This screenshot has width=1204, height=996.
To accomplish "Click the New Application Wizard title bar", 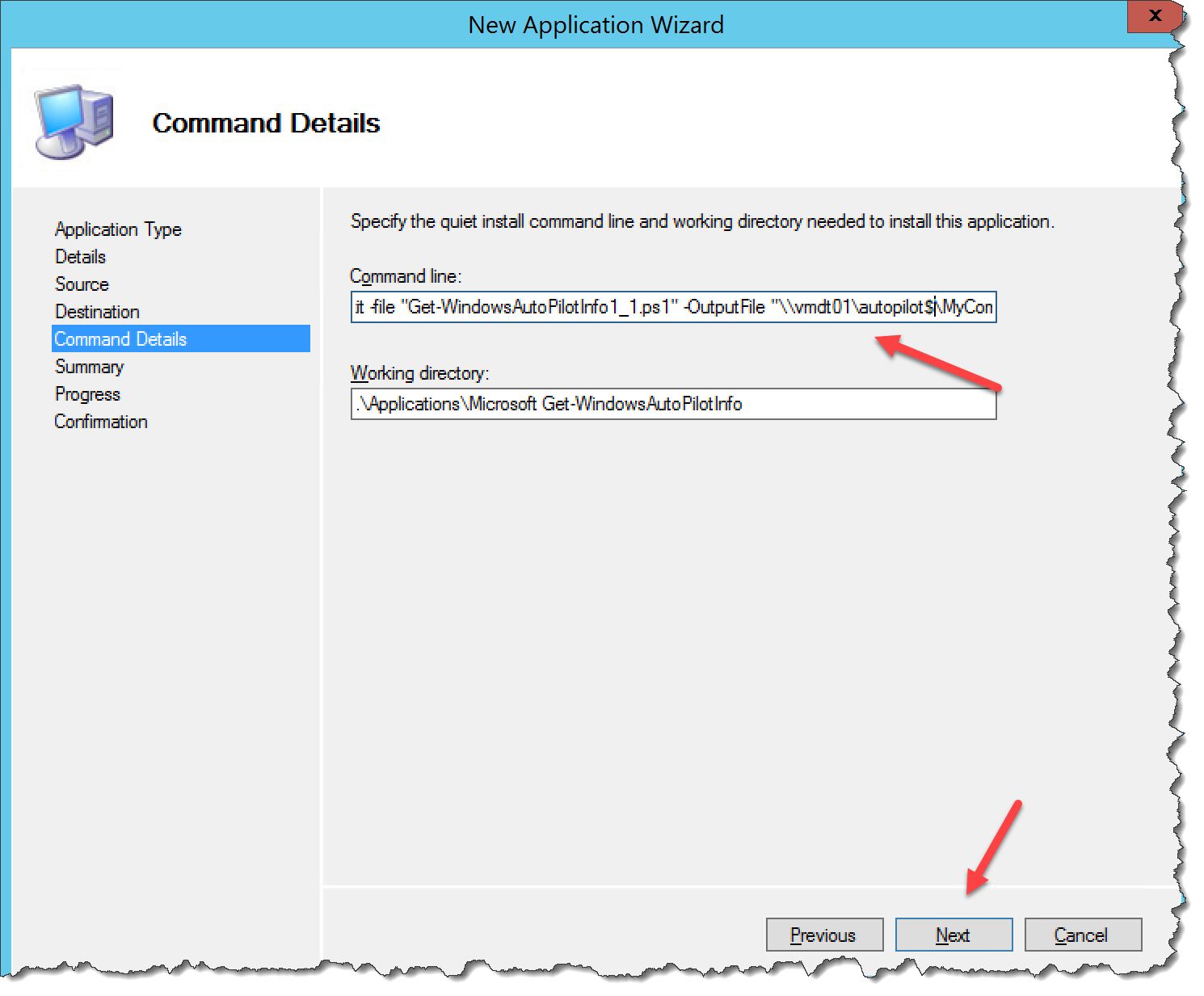I will click(596, 24).
